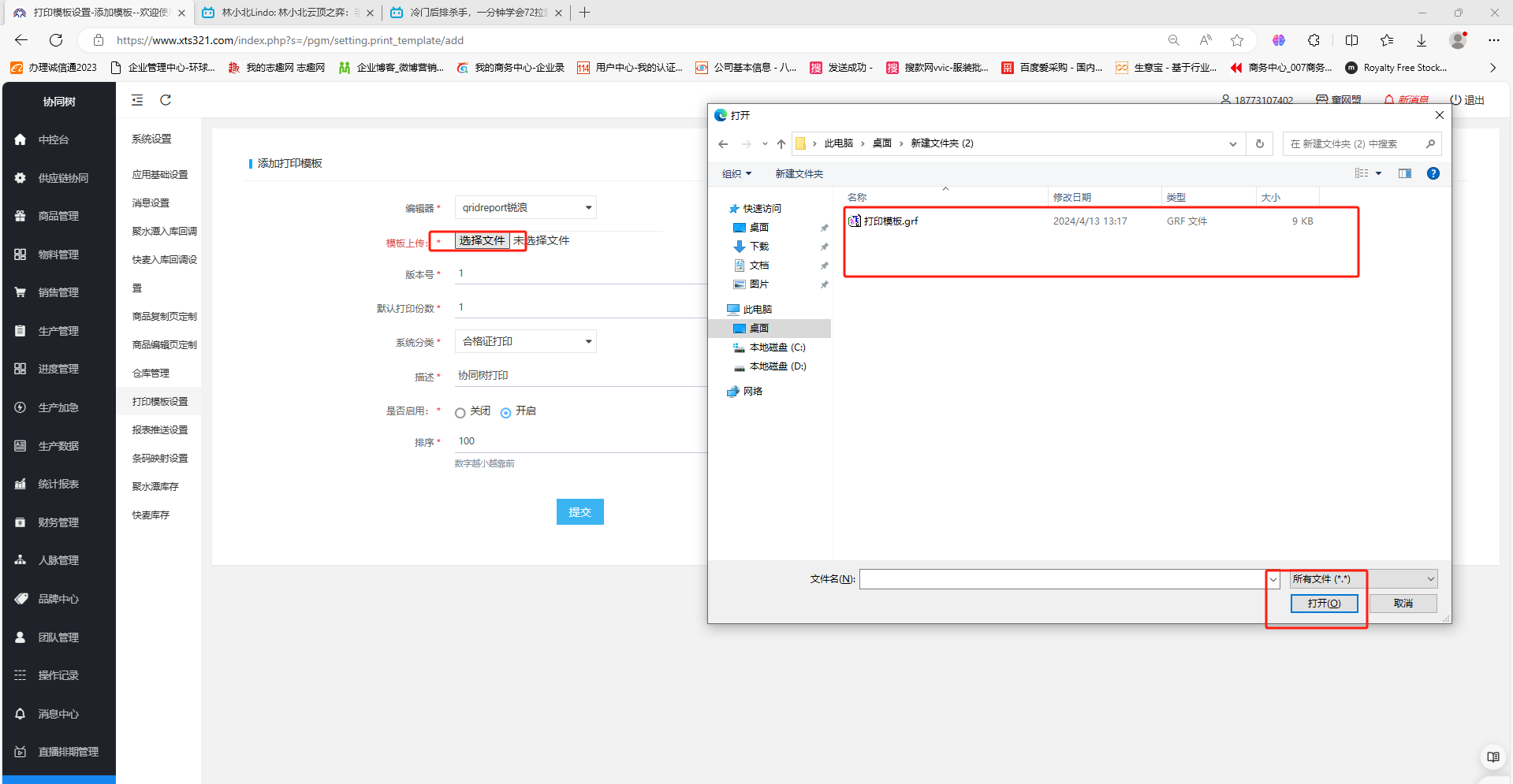Select file 打印模板.grf
The image size is (1513, 784).
[891, 221]
